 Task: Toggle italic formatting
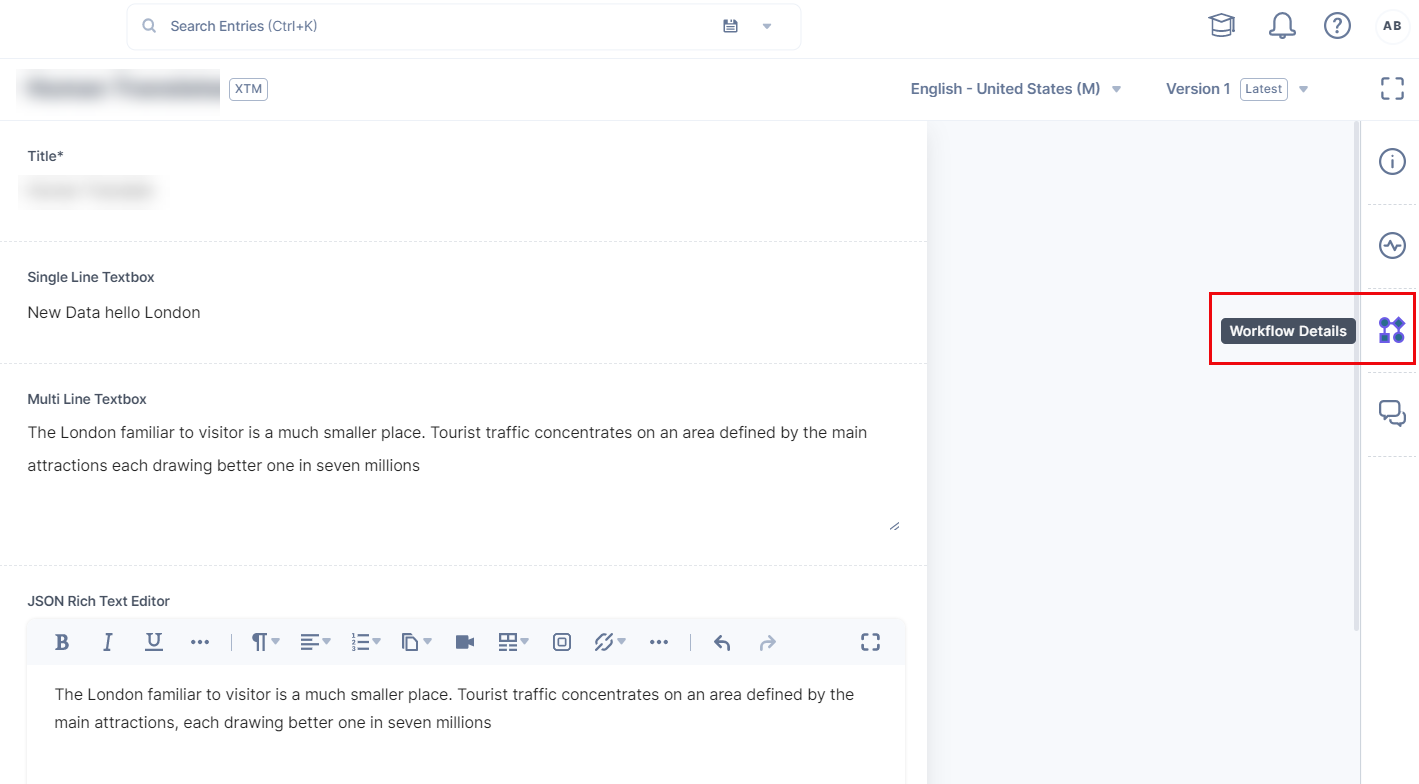tap(108, 642)
